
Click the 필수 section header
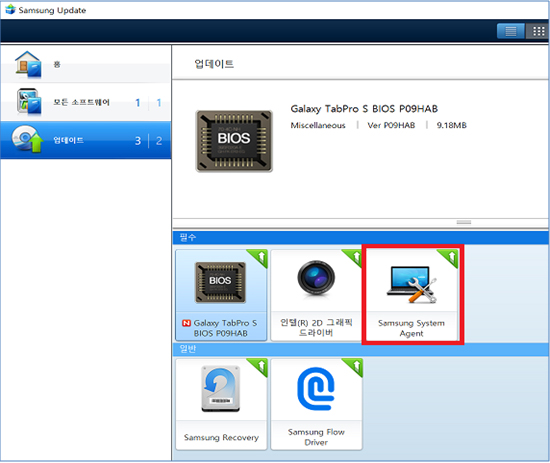pyautogui.click(x=361, y=237)
